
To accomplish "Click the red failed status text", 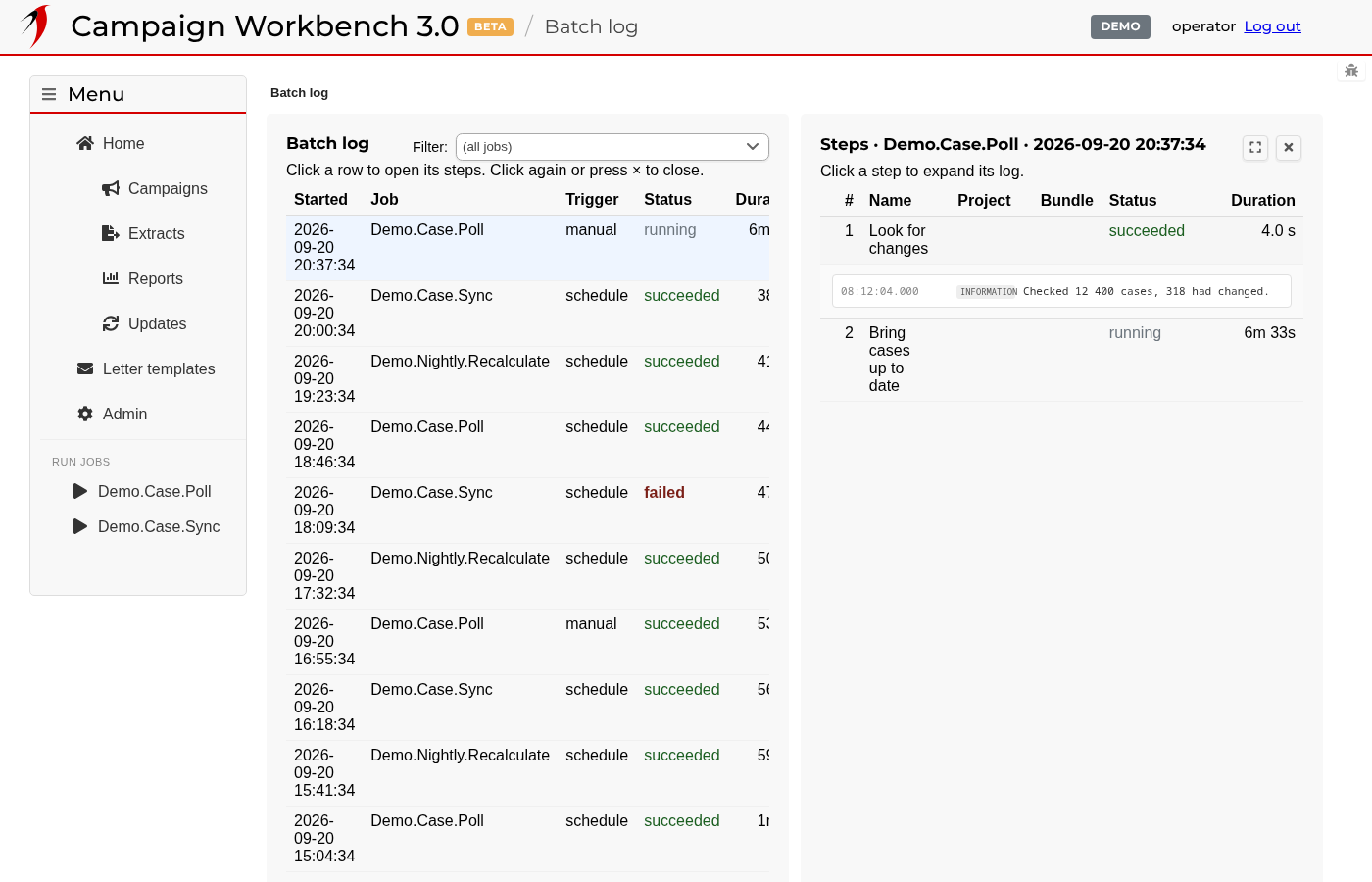I will 664,493.
